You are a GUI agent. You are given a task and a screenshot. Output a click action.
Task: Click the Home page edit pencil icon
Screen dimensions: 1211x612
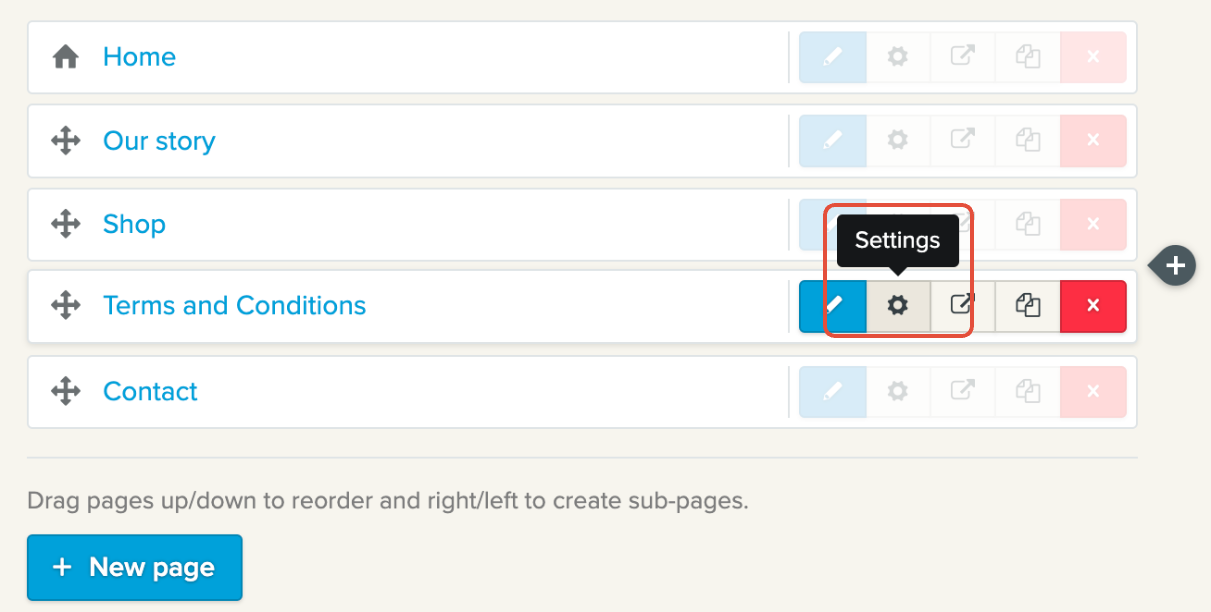832,57
